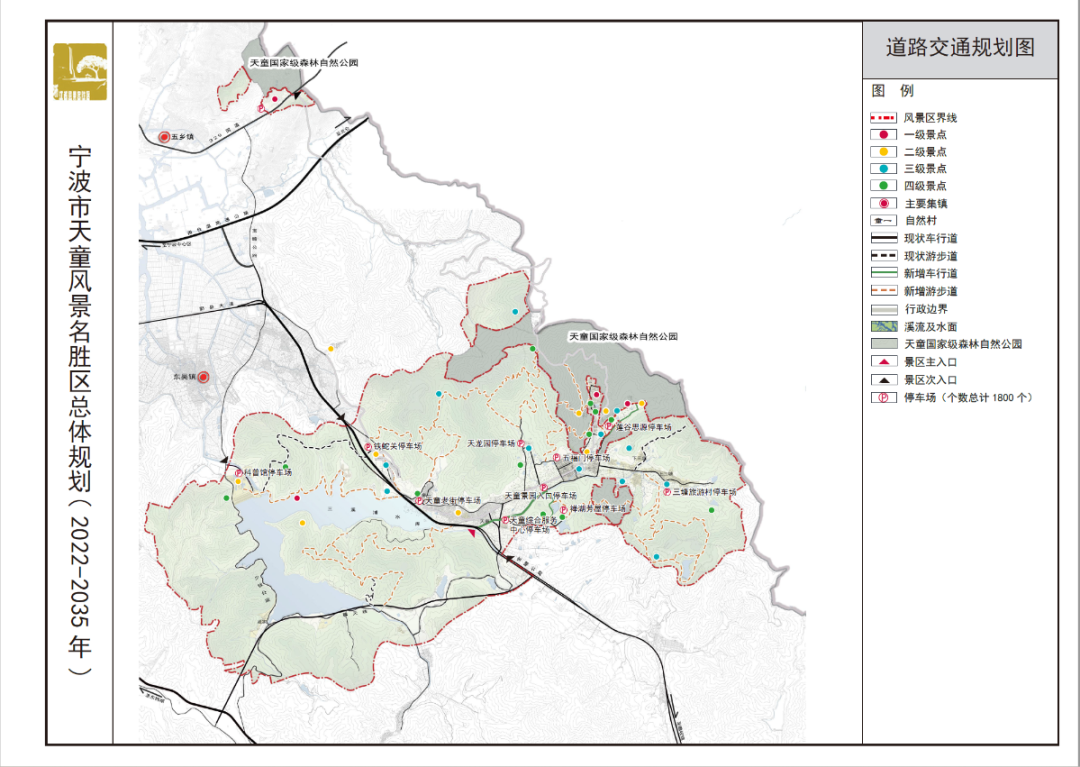Click the 东吴镇 town marker
This screenshot has width=1080, height=767.
tap(203, 377)
